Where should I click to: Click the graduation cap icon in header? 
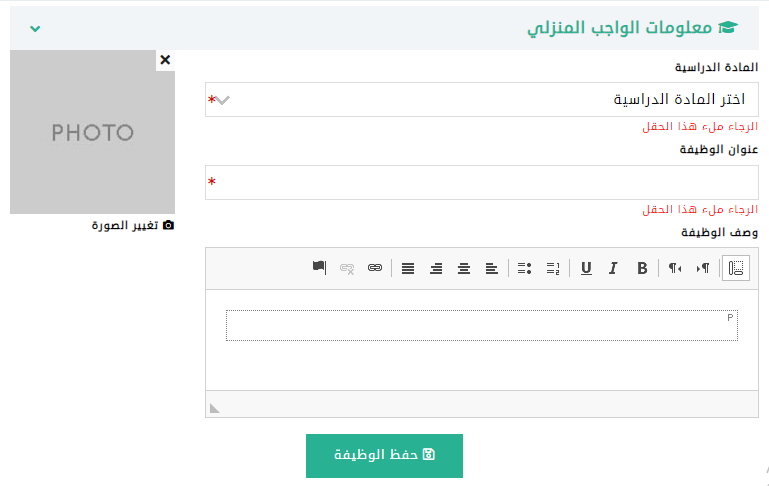728,27
